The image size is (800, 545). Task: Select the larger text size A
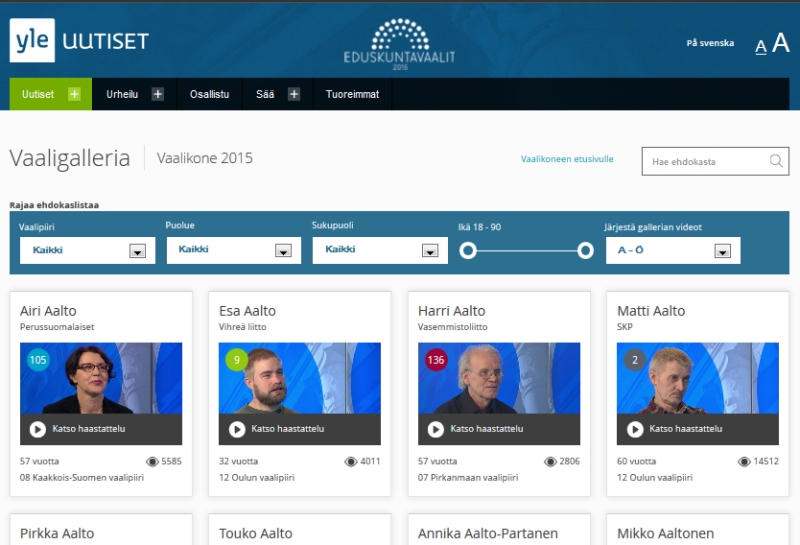pyautogui.click(x=780, y=43)
